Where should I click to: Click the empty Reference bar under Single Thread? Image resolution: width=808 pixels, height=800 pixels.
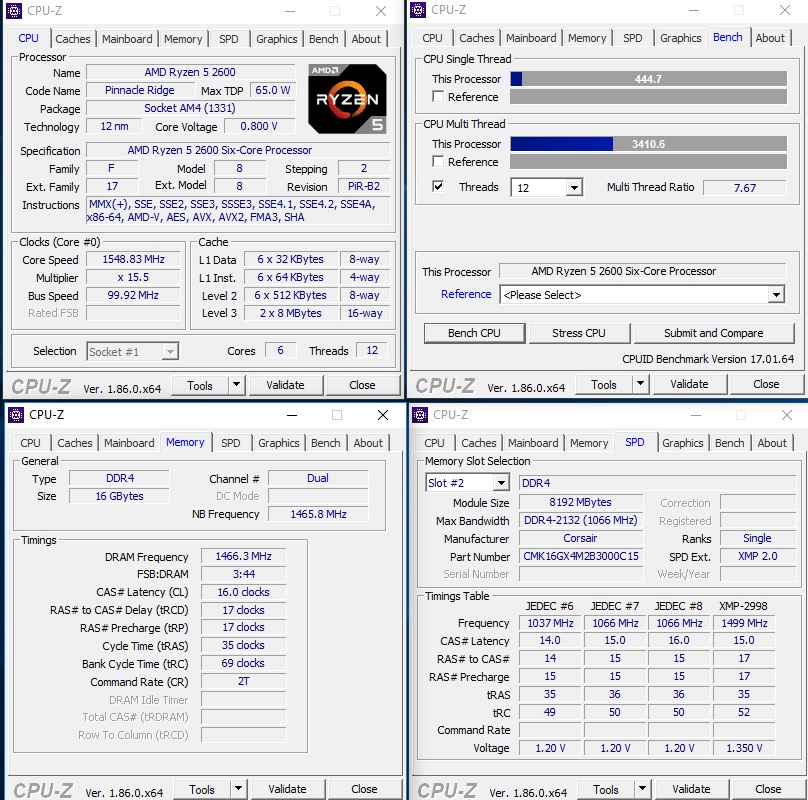tap(649, 97)
